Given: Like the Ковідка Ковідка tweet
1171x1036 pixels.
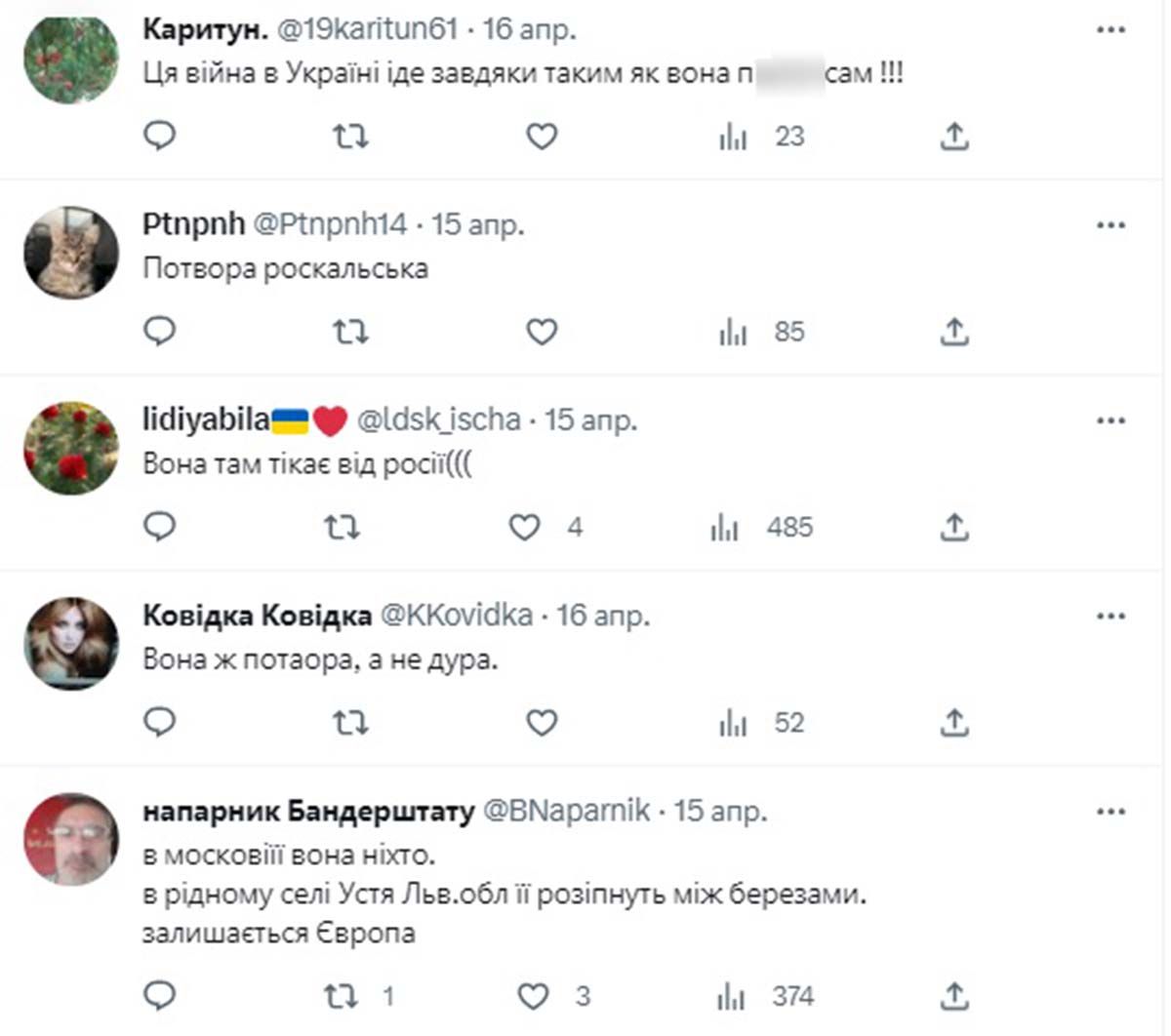Looking at the screenshot, I should pos(542,723).
